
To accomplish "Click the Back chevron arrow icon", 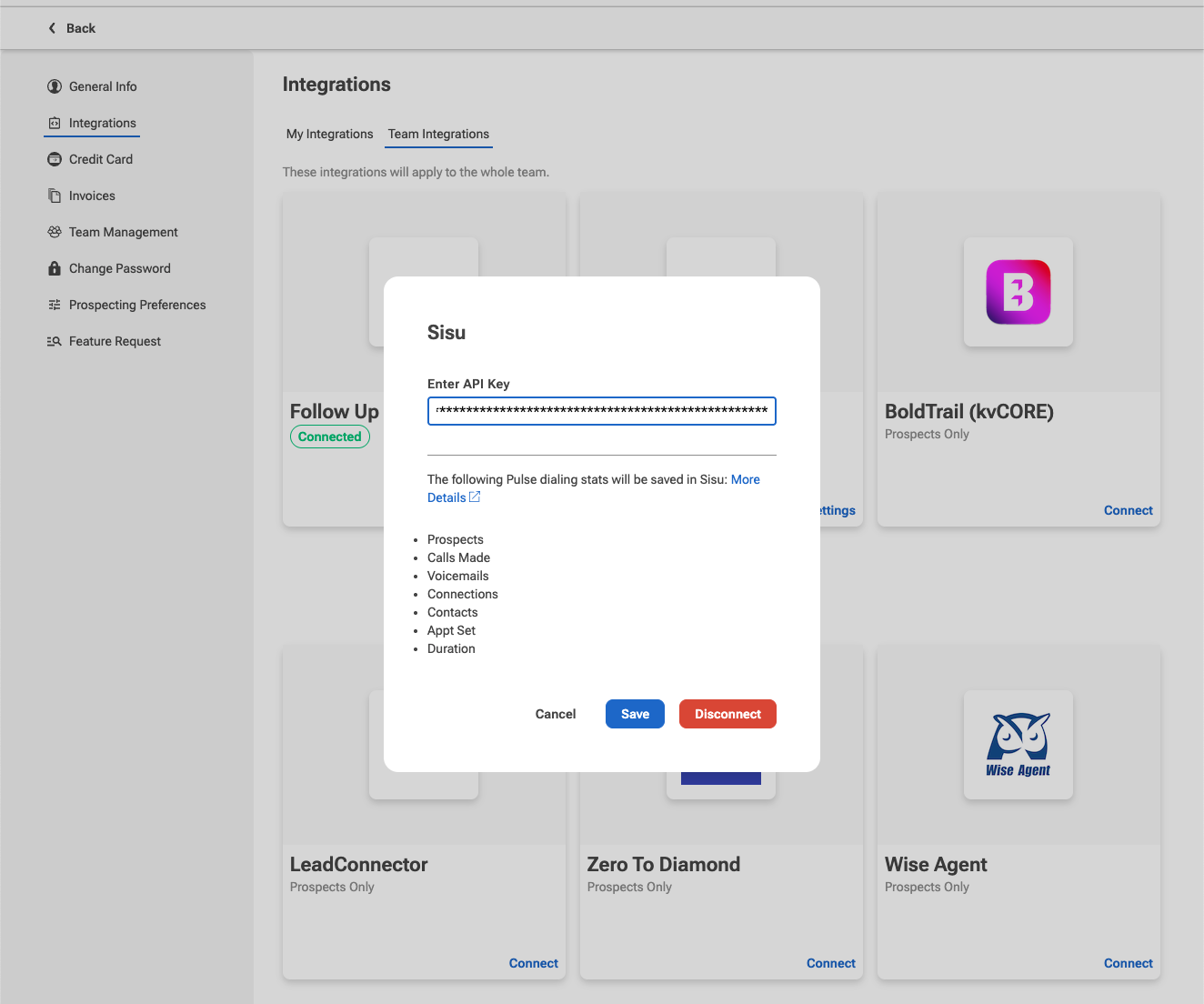I will 52,28.
